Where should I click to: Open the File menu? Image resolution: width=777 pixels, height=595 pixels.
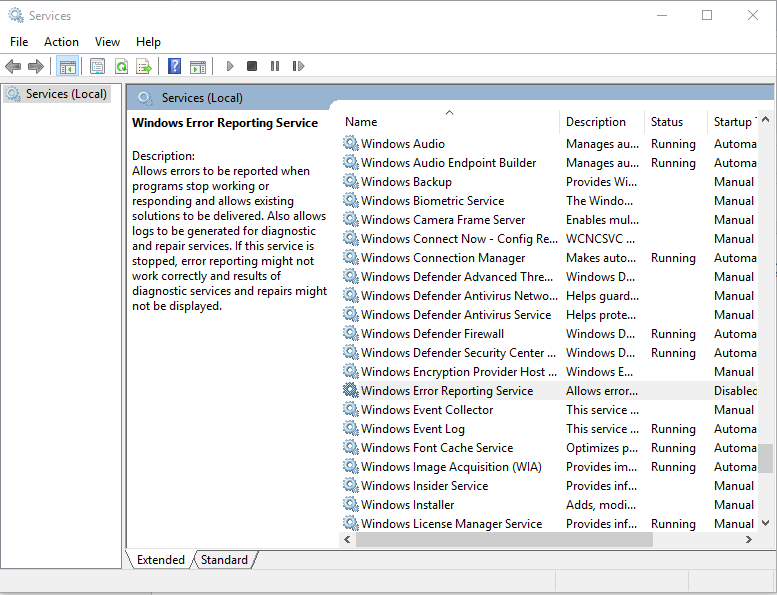pos(19,42)
